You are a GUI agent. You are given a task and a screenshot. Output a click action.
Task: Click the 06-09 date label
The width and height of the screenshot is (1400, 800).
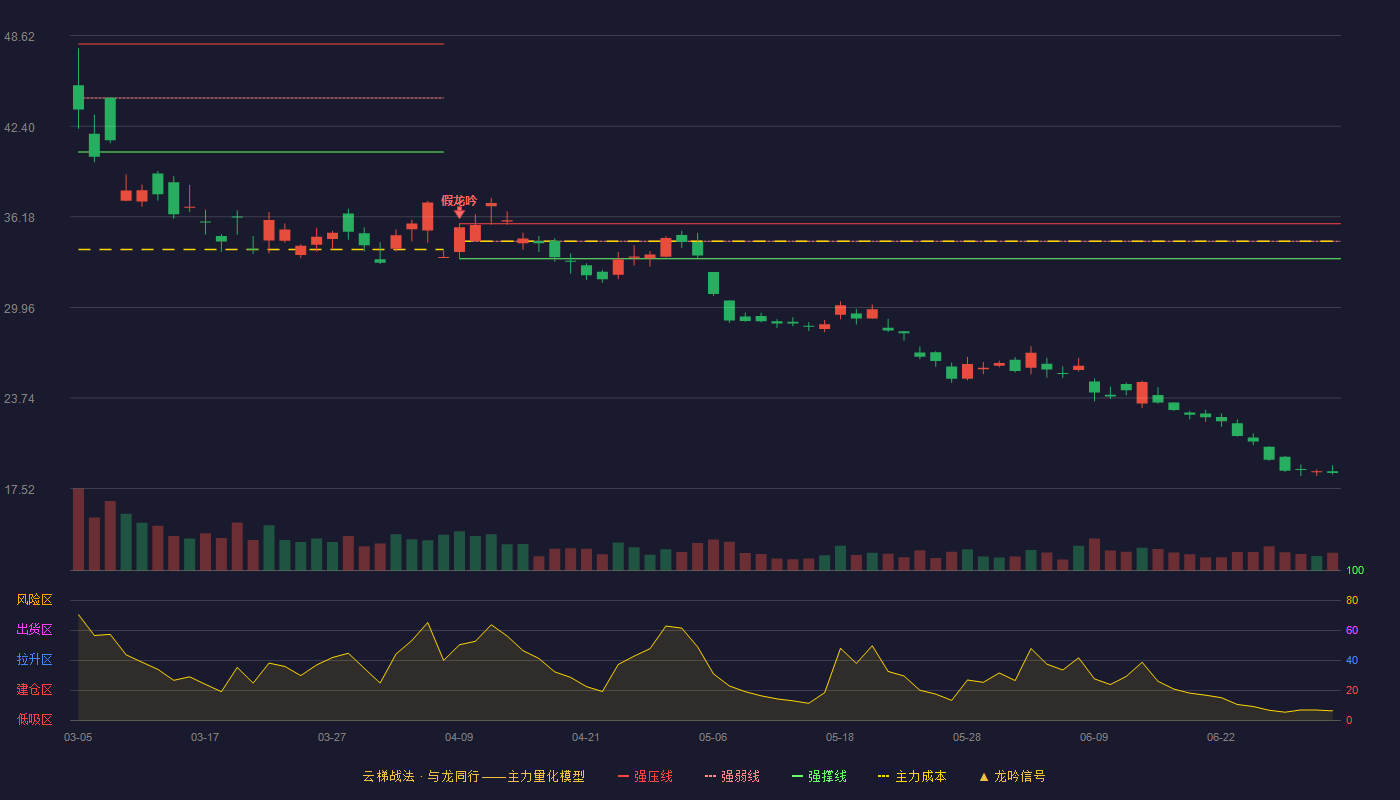(1094, 737)
